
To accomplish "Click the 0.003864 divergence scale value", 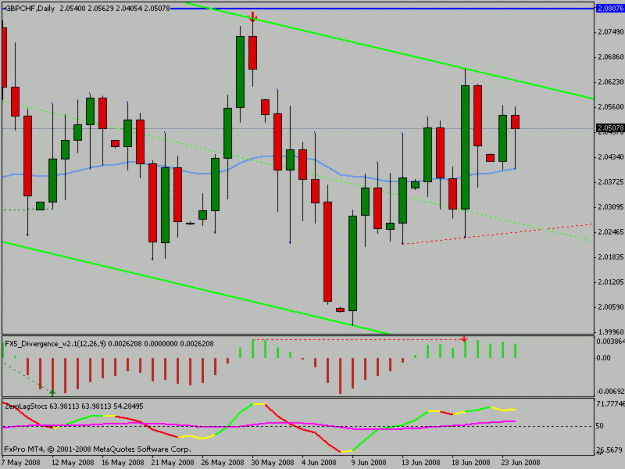I will click(x=610, y=341).
